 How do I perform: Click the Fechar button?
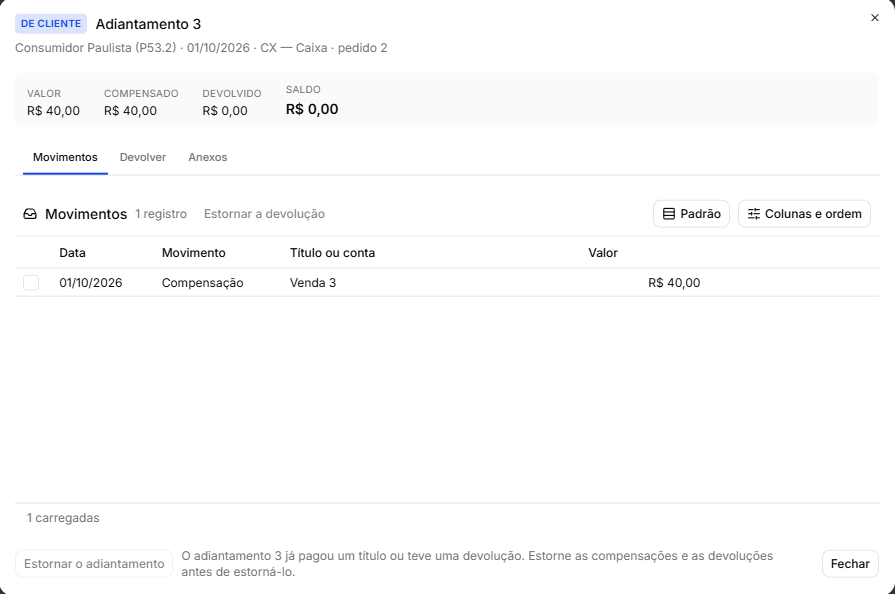click(850, 564)
